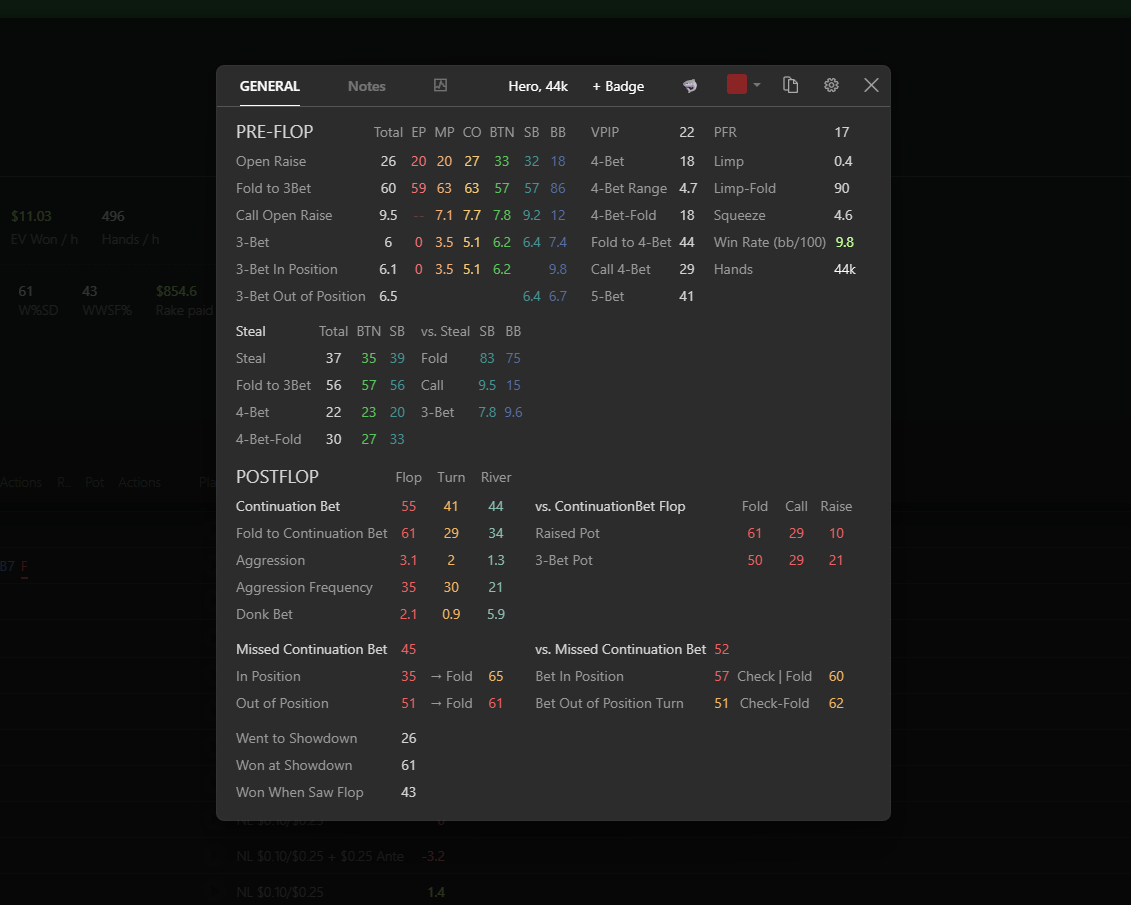Click the Aggression Flop value 3.1
This screenshot has width=1131, height=905.
pyautogui.click(x=408, y=560)
